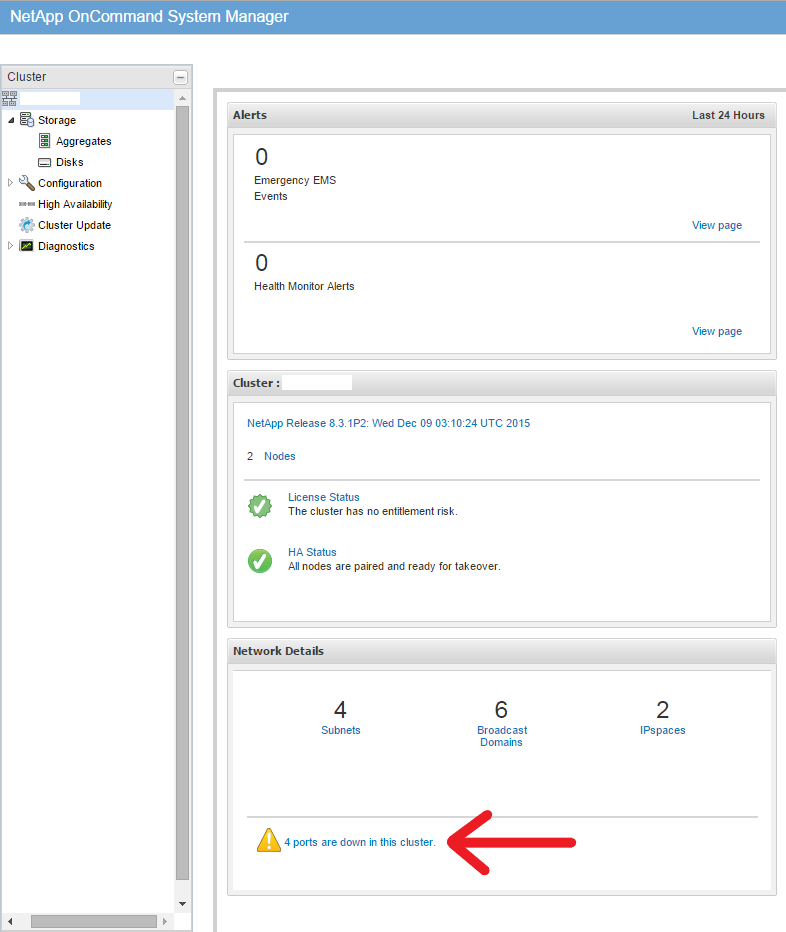Image resolution: width=786 pixels, height=932 pixels.
Task: Click the Cluster Update gear icon
Action: 27,225
